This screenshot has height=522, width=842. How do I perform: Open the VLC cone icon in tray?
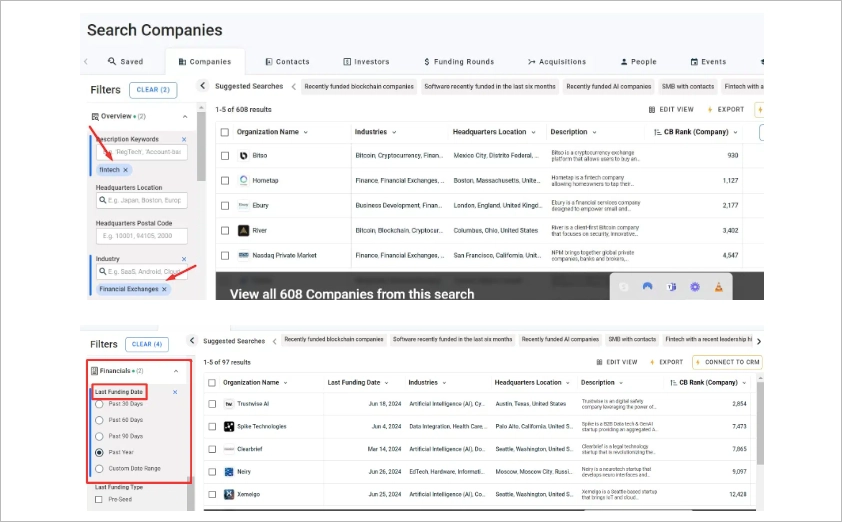(x=719, y=287)
